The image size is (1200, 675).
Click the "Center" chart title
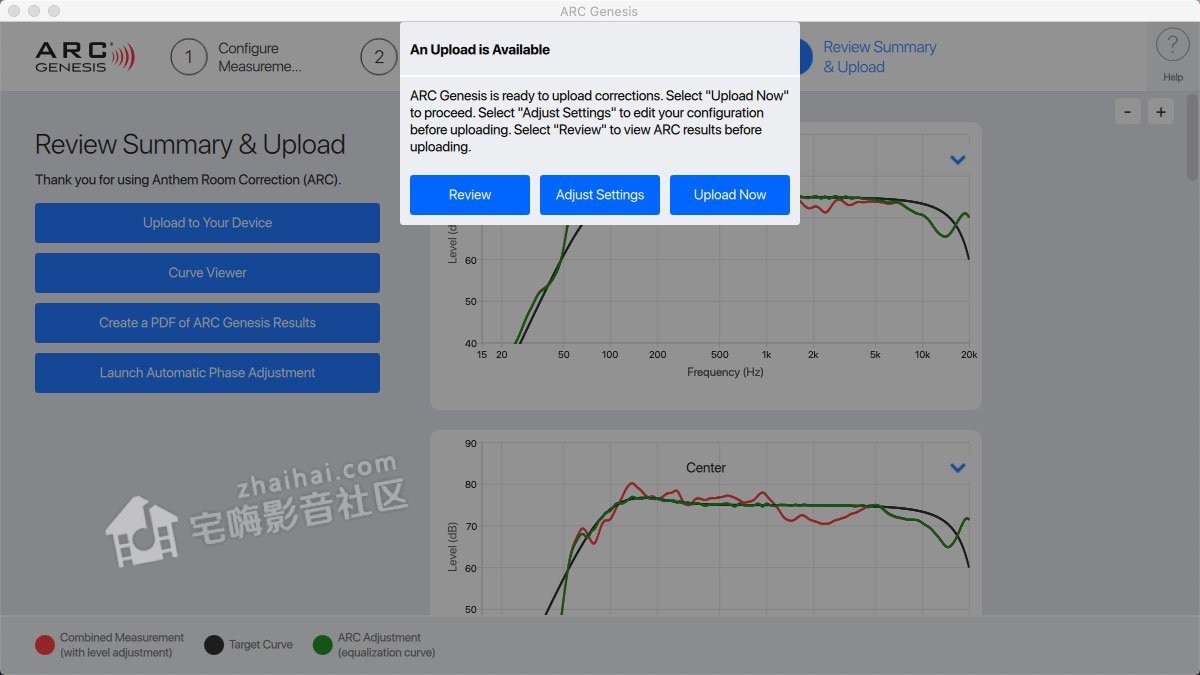pyautogui.click(x=706, y=468)
